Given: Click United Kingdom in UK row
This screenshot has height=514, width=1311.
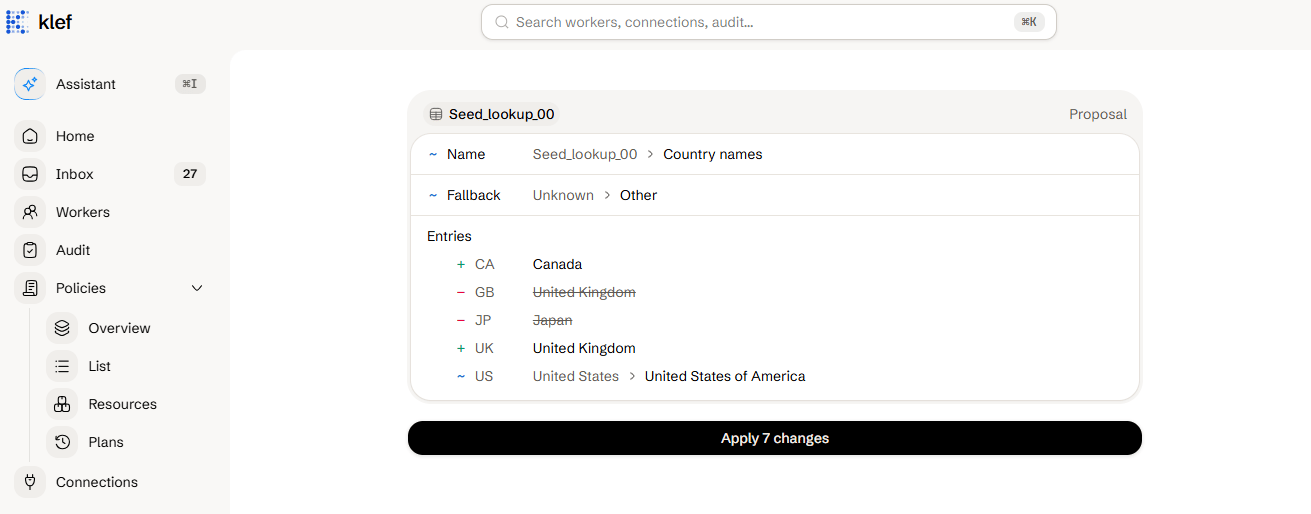Looking at the screenshot, I should (584, 348).
